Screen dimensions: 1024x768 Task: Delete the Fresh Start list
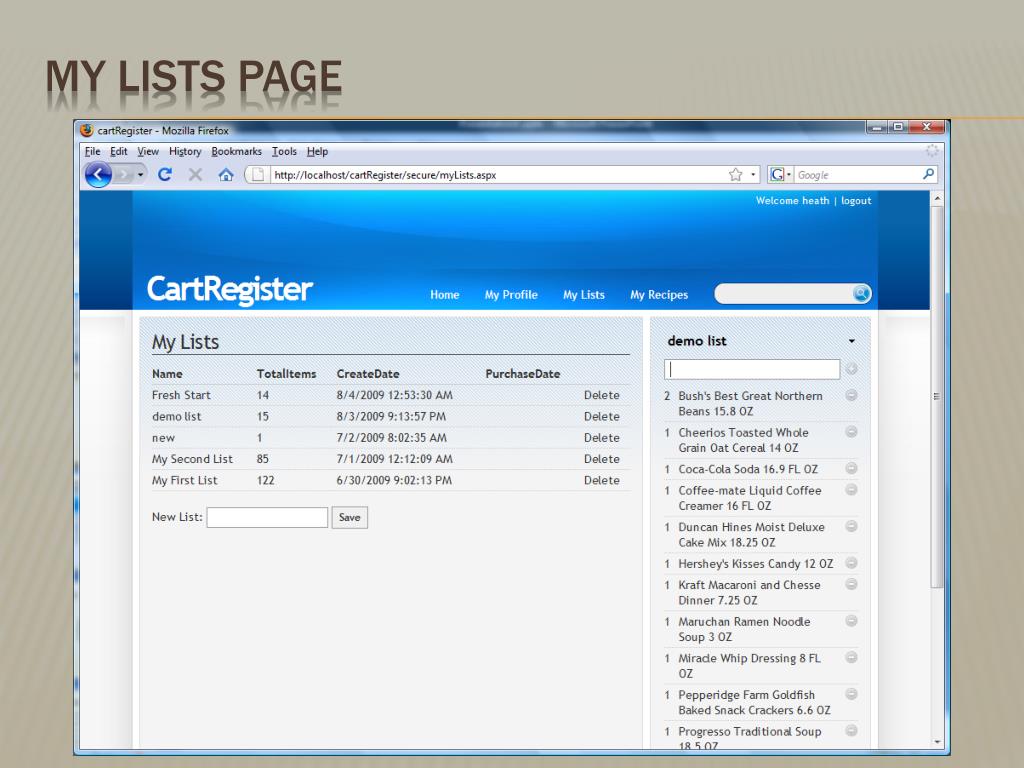(601, 395)
